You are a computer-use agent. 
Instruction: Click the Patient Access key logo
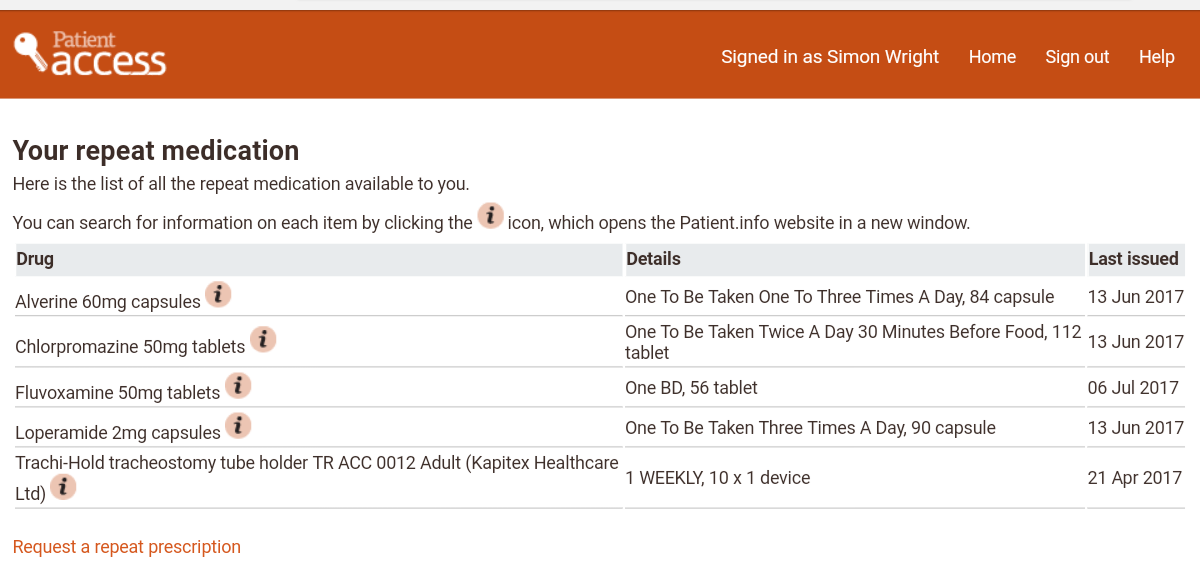[88, 54]
